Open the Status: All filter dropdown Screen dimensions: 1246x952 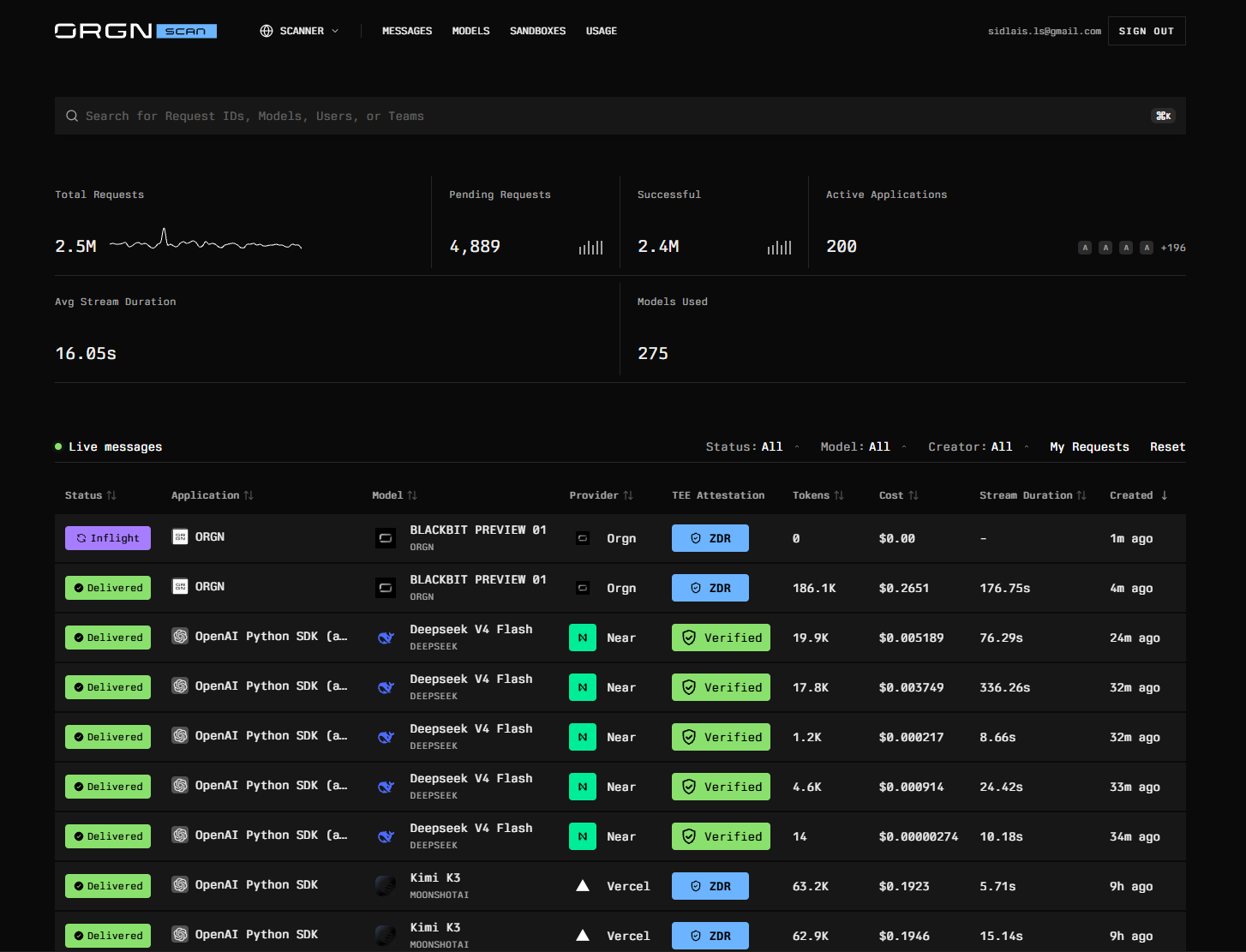(752, 447)
